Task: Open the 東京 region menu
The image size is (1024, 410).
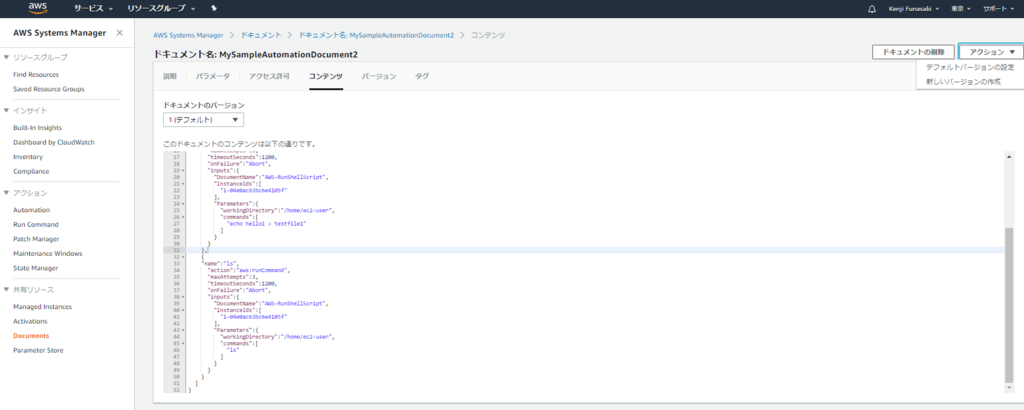Action: click(x=961, y=9)
